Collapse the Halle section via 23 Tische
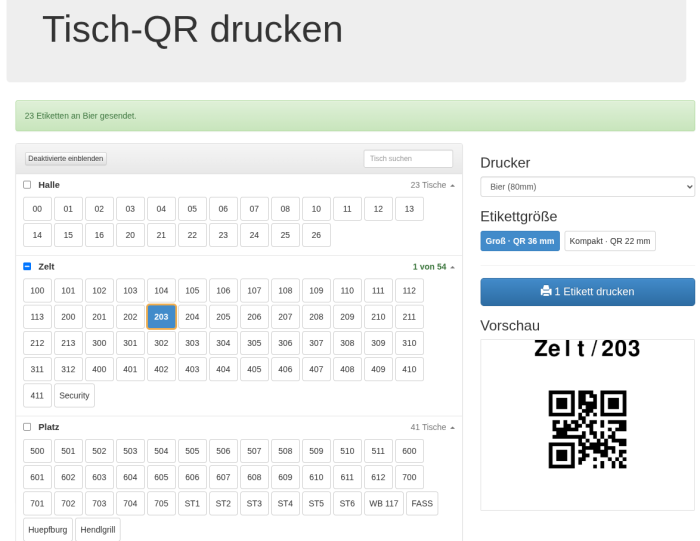 [x=432, y=185]
